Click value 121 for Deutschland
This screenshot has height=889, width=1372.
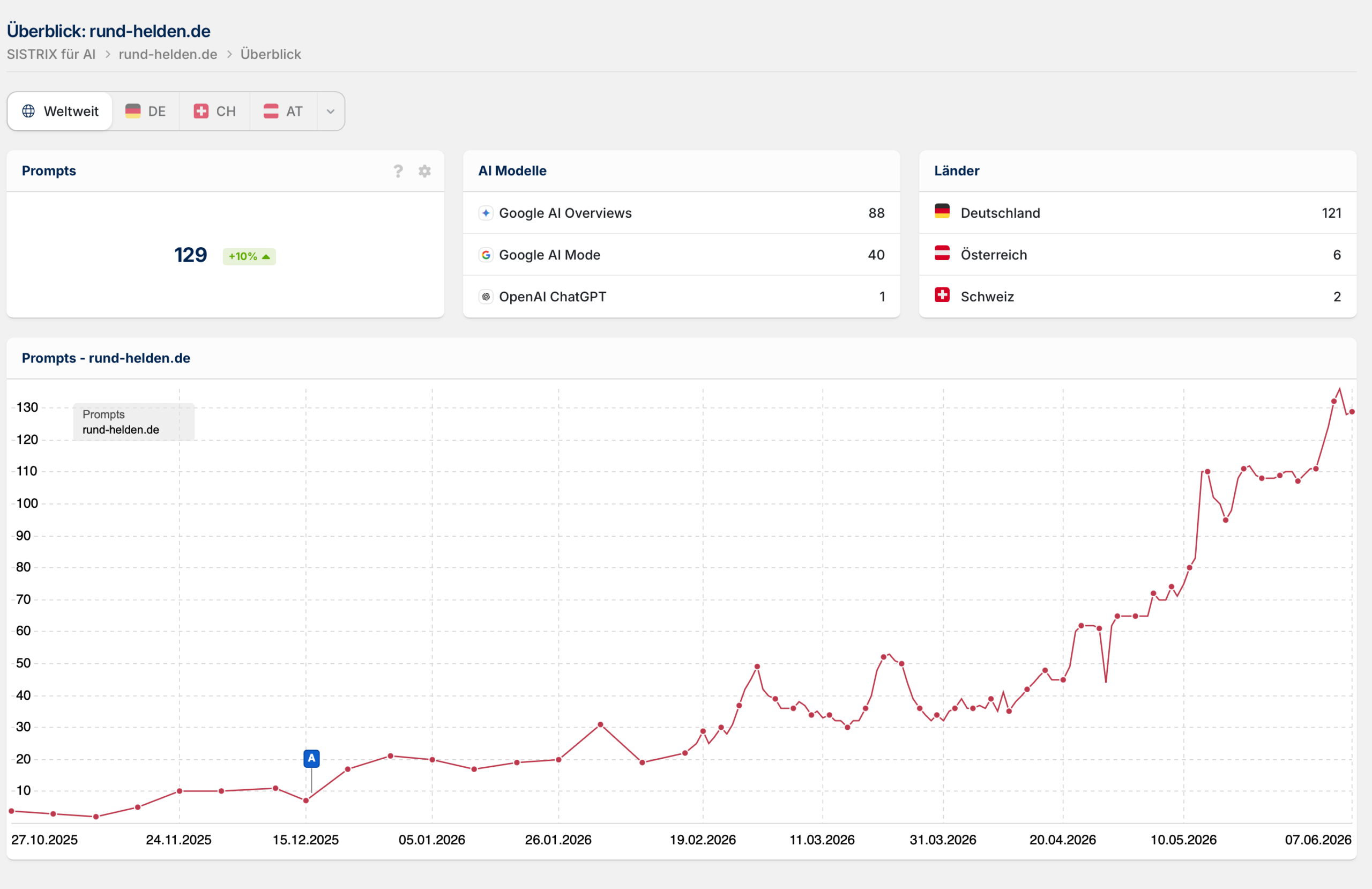(1331, 213)
